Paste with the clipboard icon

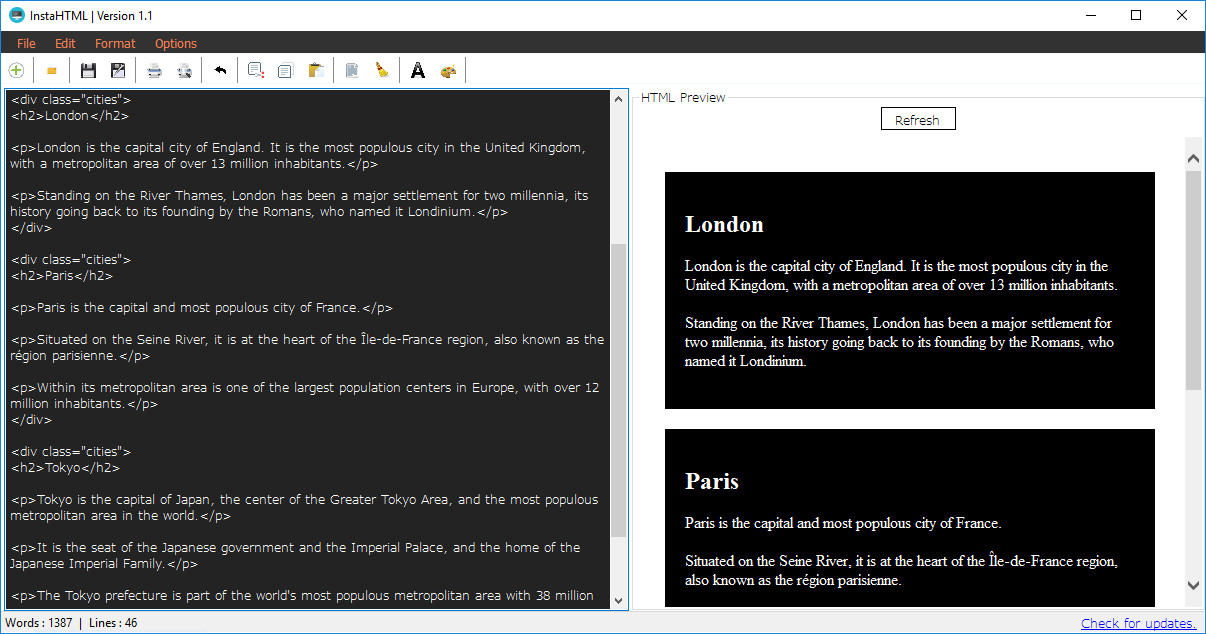tap(316, 70)
